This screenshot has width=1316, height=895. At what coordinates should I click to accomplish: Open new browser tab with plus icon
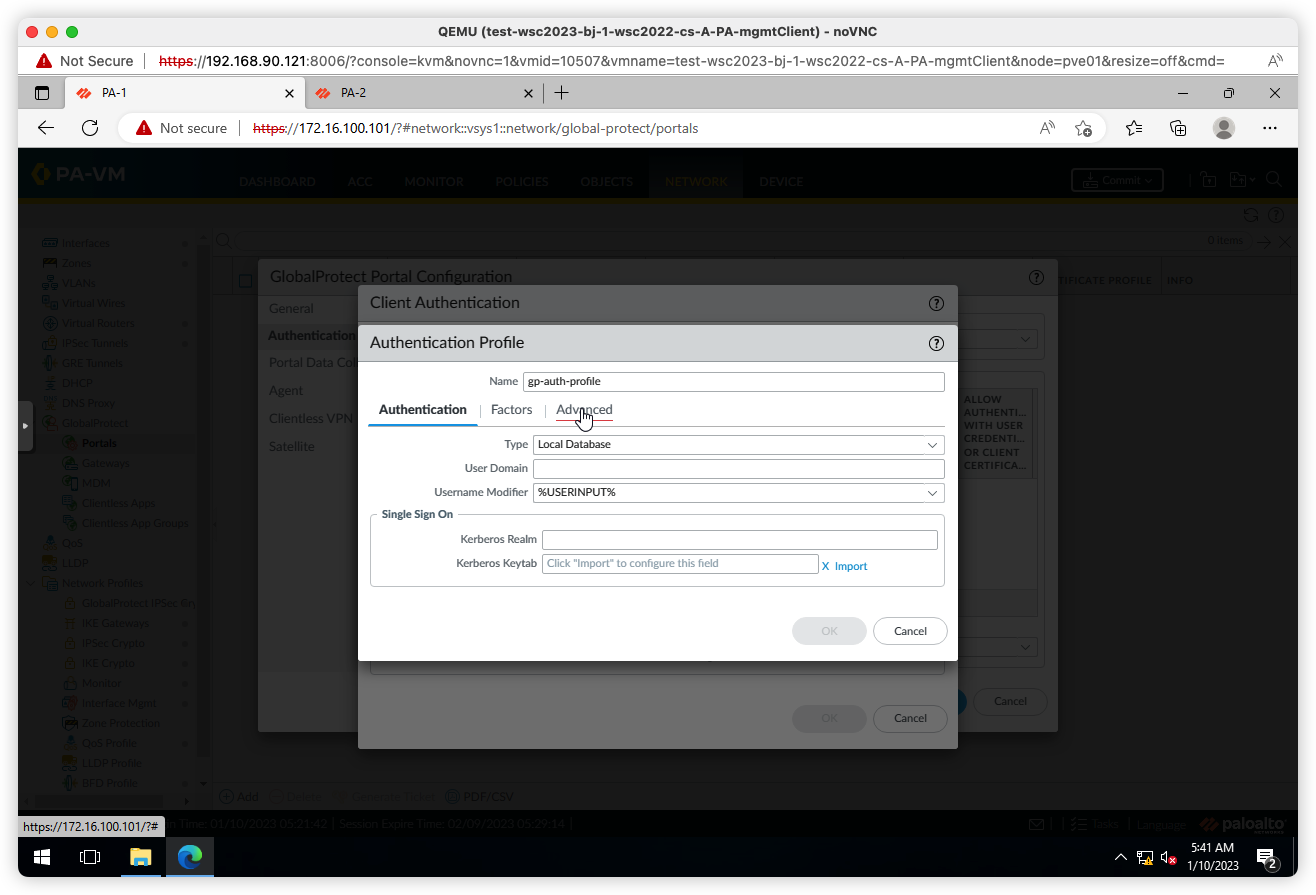562,93
